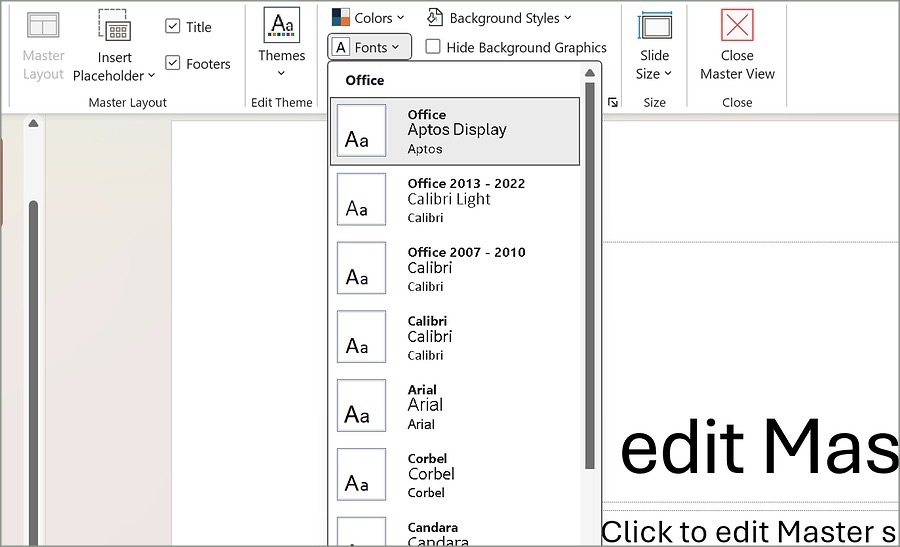Open the Background dialog launcher arrow
This screenshot has height=547, width=900.
click(x=612, y=102)
